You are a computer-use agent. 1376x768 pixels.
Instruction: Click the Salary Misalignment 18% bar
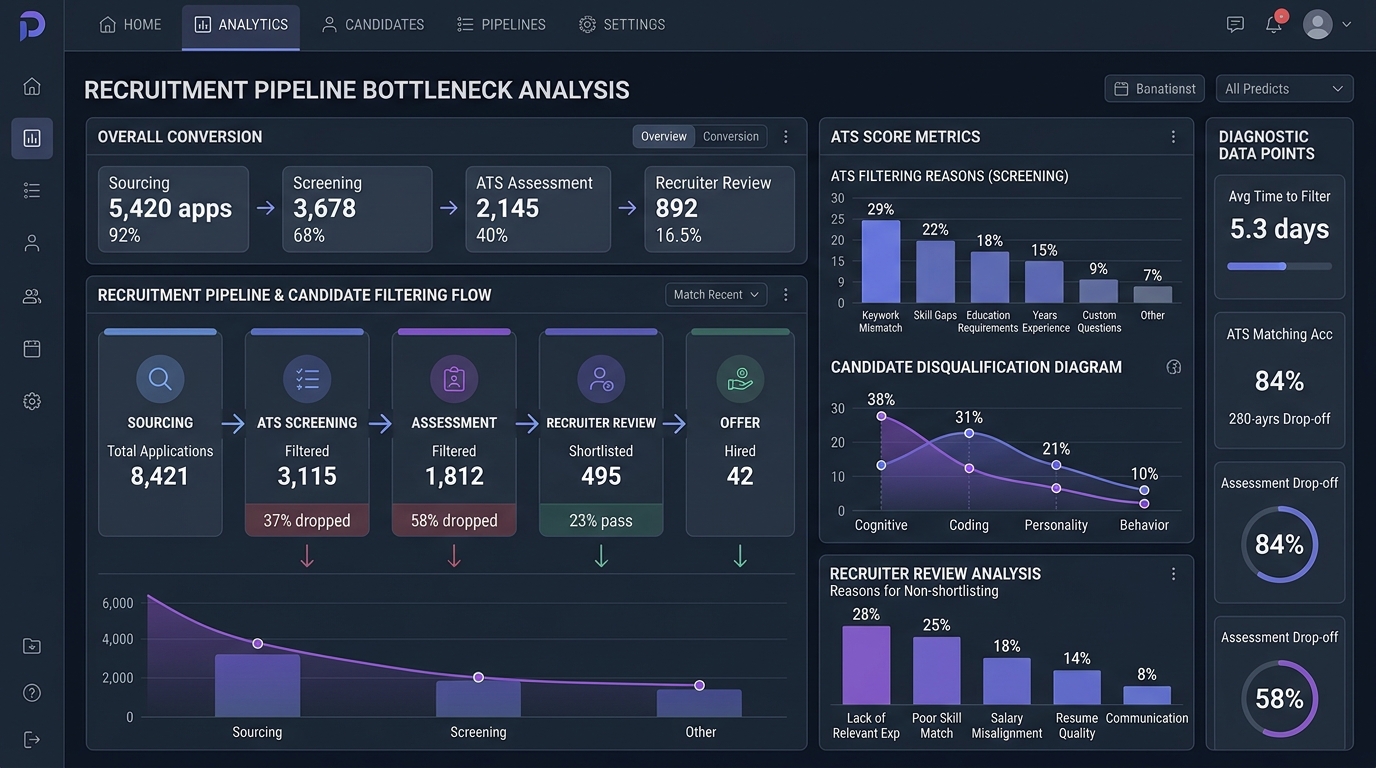[x=1007, y=681]
